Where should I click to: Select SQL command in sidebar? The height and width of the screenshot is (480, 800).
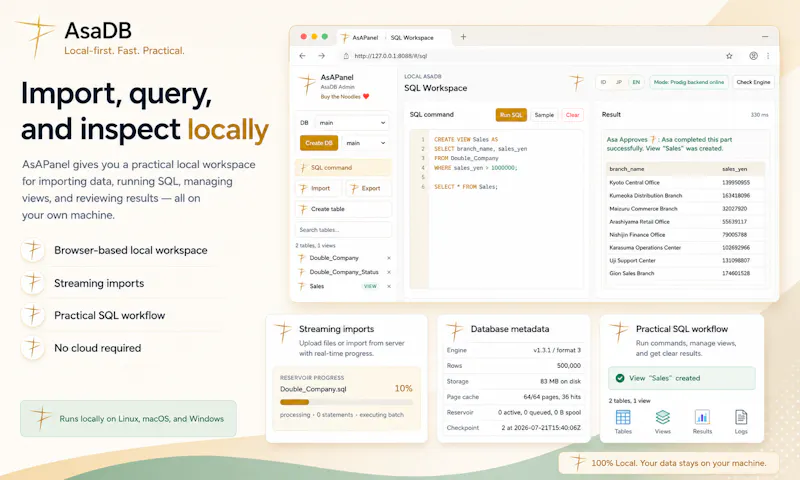point(343,168)
